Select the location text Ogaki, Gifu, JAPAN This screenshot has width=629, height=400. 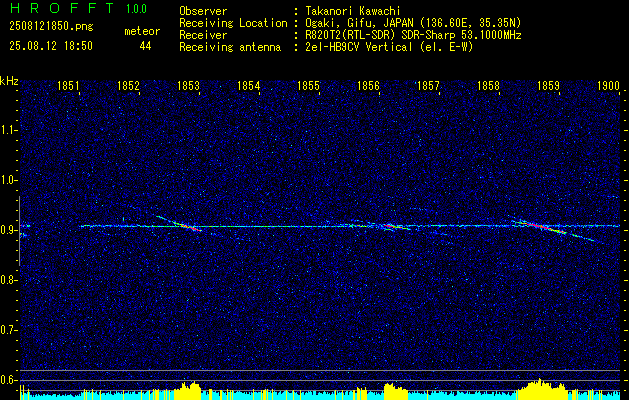coord(359,23)
